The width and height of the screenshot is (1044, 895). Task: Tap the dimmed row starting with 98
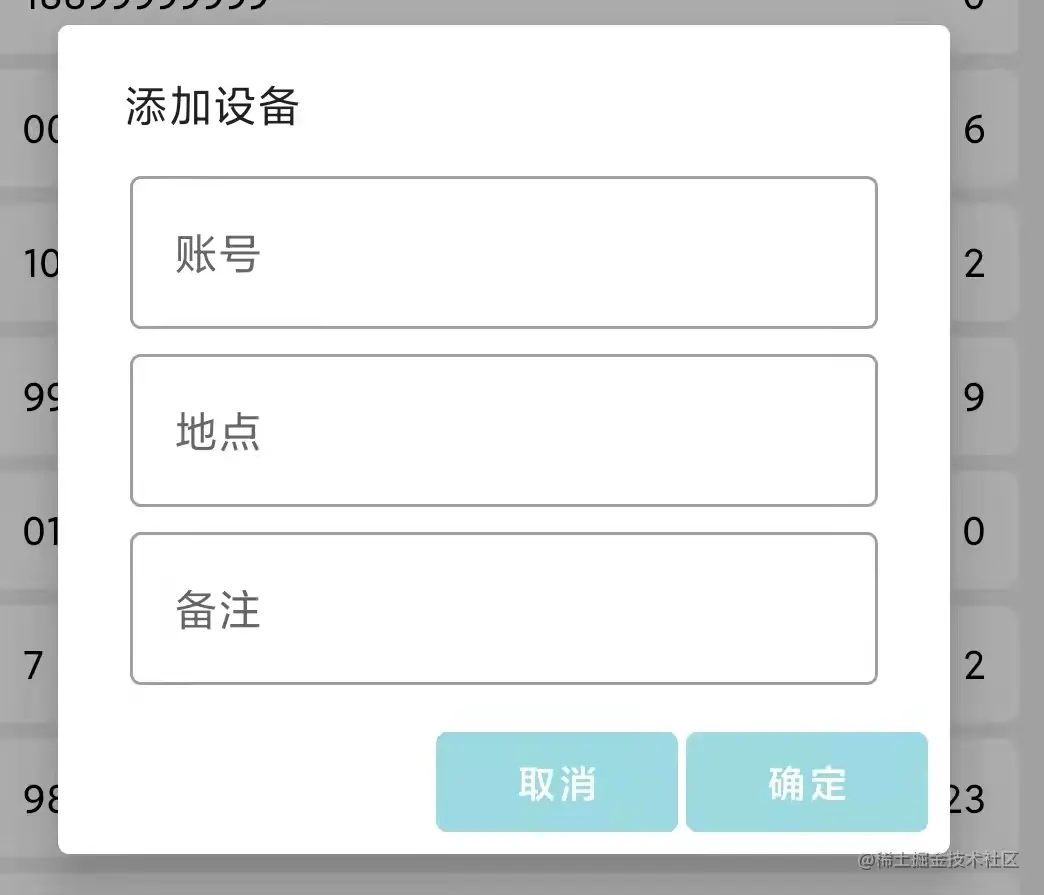(x=38, y=798)
